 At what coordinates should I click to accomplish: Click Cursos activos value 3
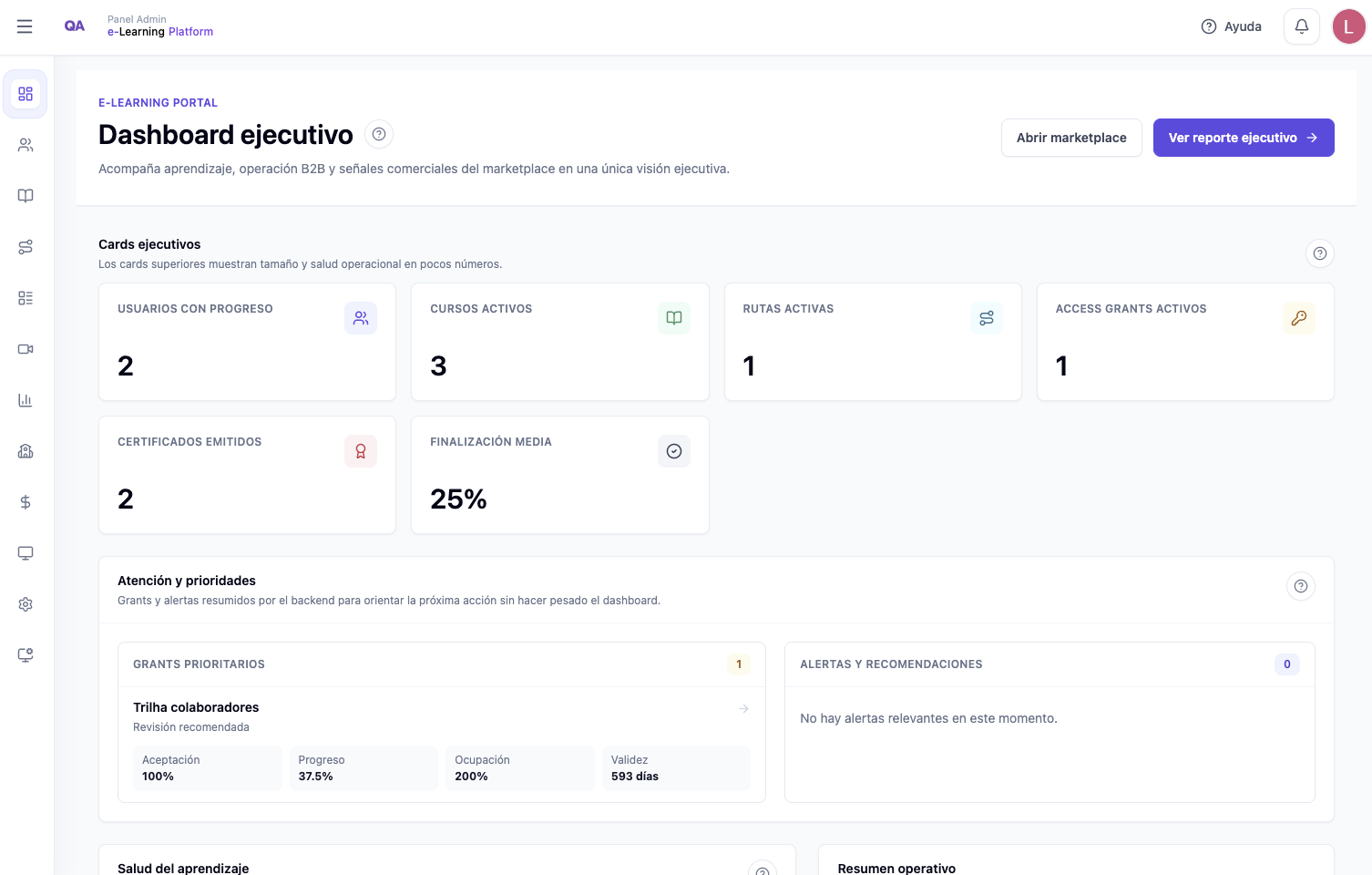(x=438, y=366)
